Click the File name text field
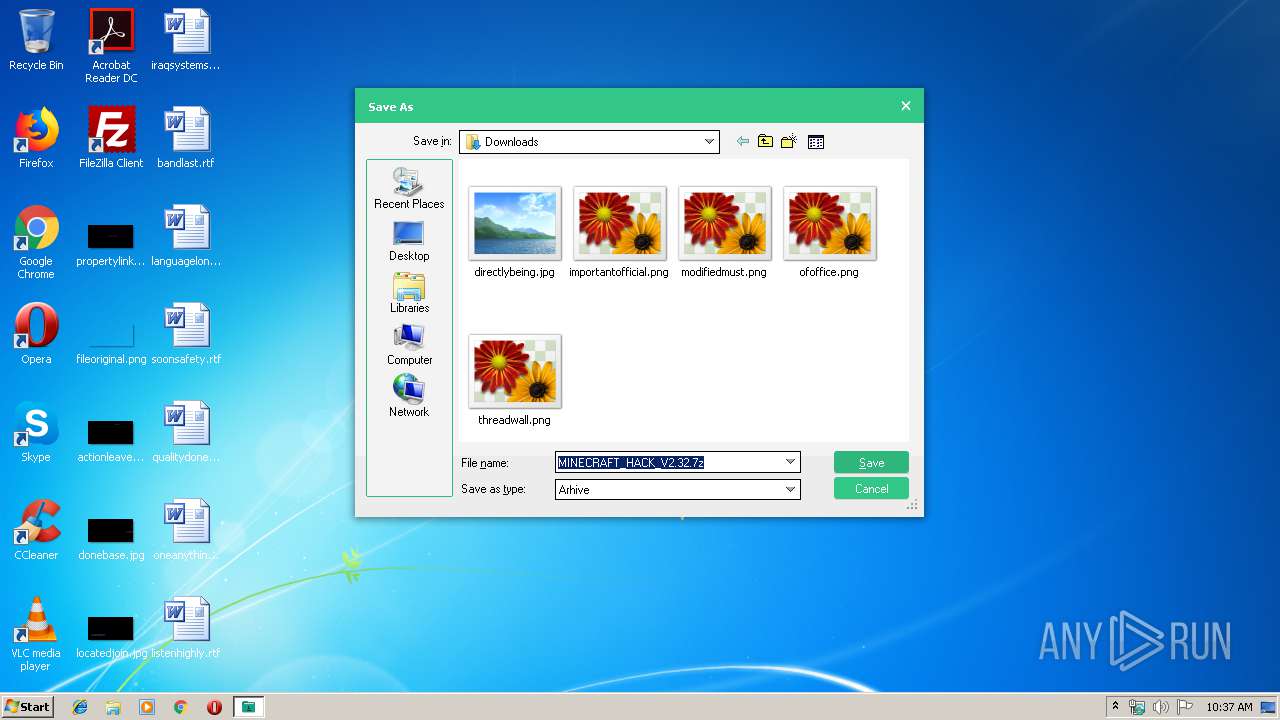Screen dimensions: 1280x720 (x=668, y=462)
